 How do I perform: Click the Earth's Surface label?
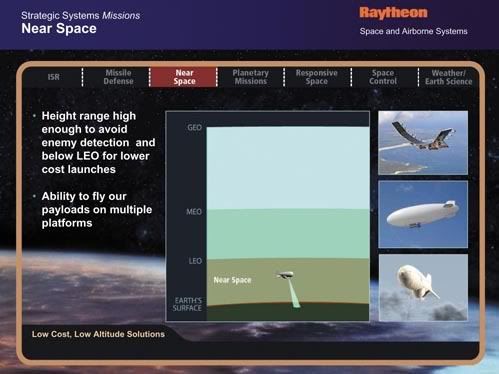point(188,304)
